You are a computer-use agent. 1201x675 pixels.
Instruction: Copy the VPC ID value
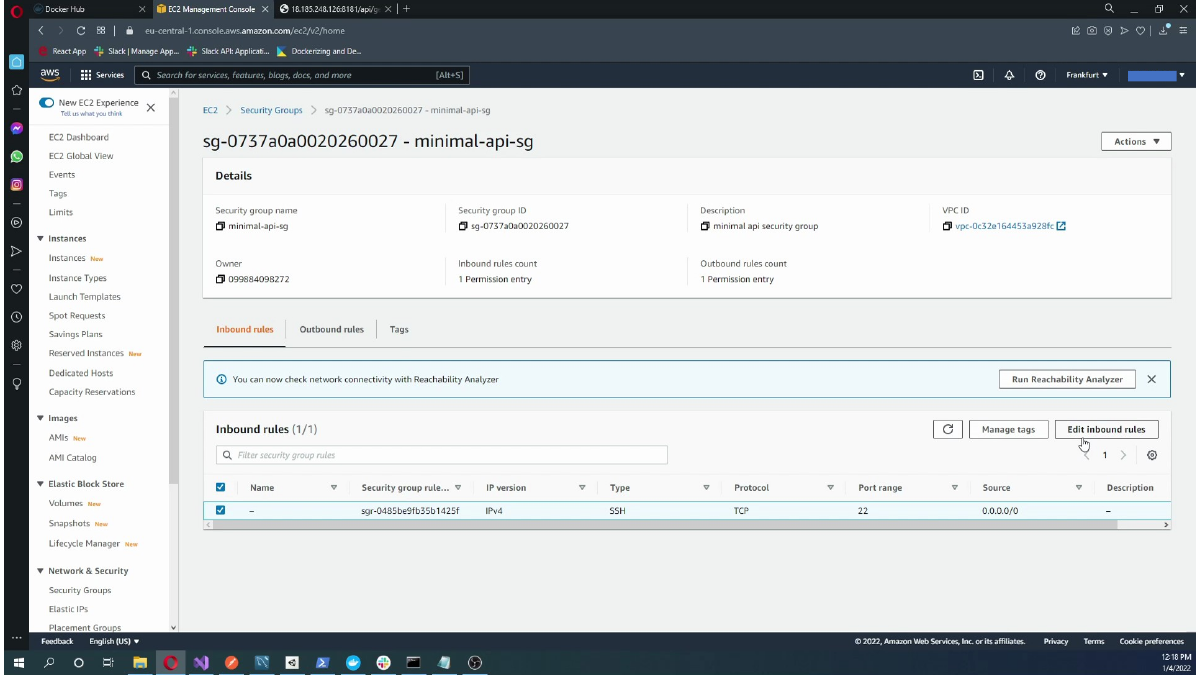tap(947, 226)
